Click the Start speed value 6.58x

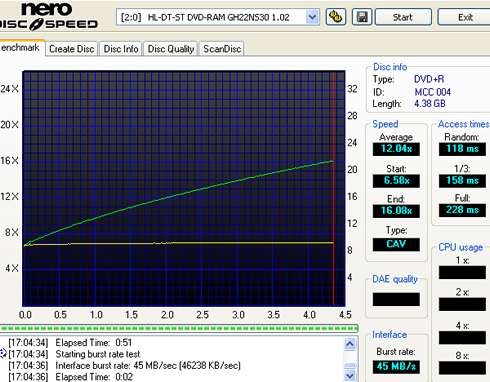(396, 181)
